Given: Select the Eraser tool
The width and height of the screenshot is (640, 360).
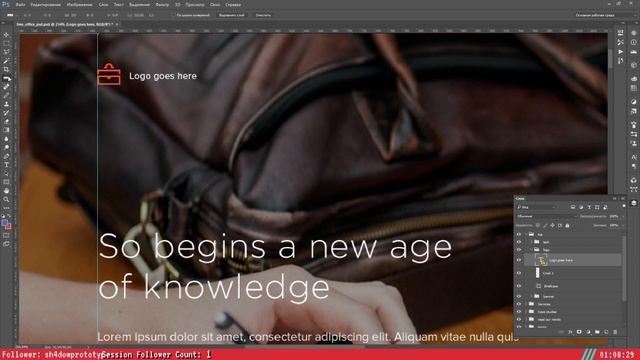Looking at the screenshot, I should tap(6, 122).
